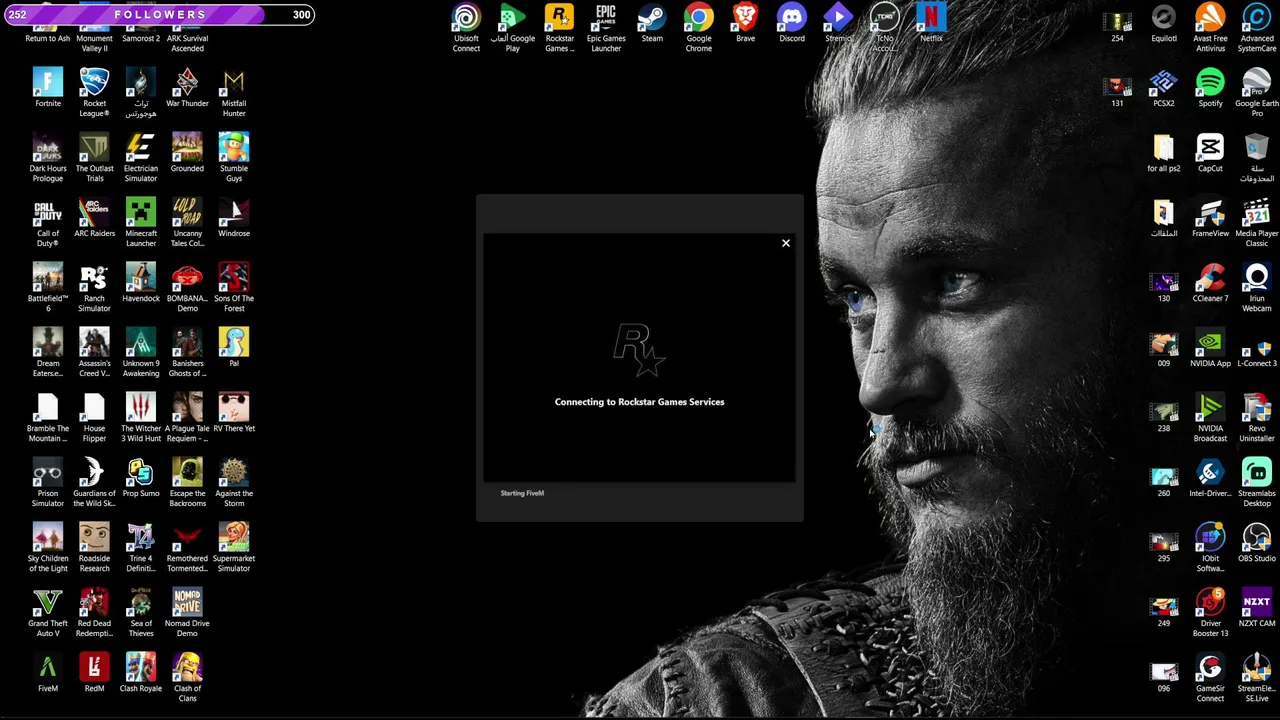Select the Netflix desktop icon
The width and height of the screenshot is (1280, 720).
(931, 23)
